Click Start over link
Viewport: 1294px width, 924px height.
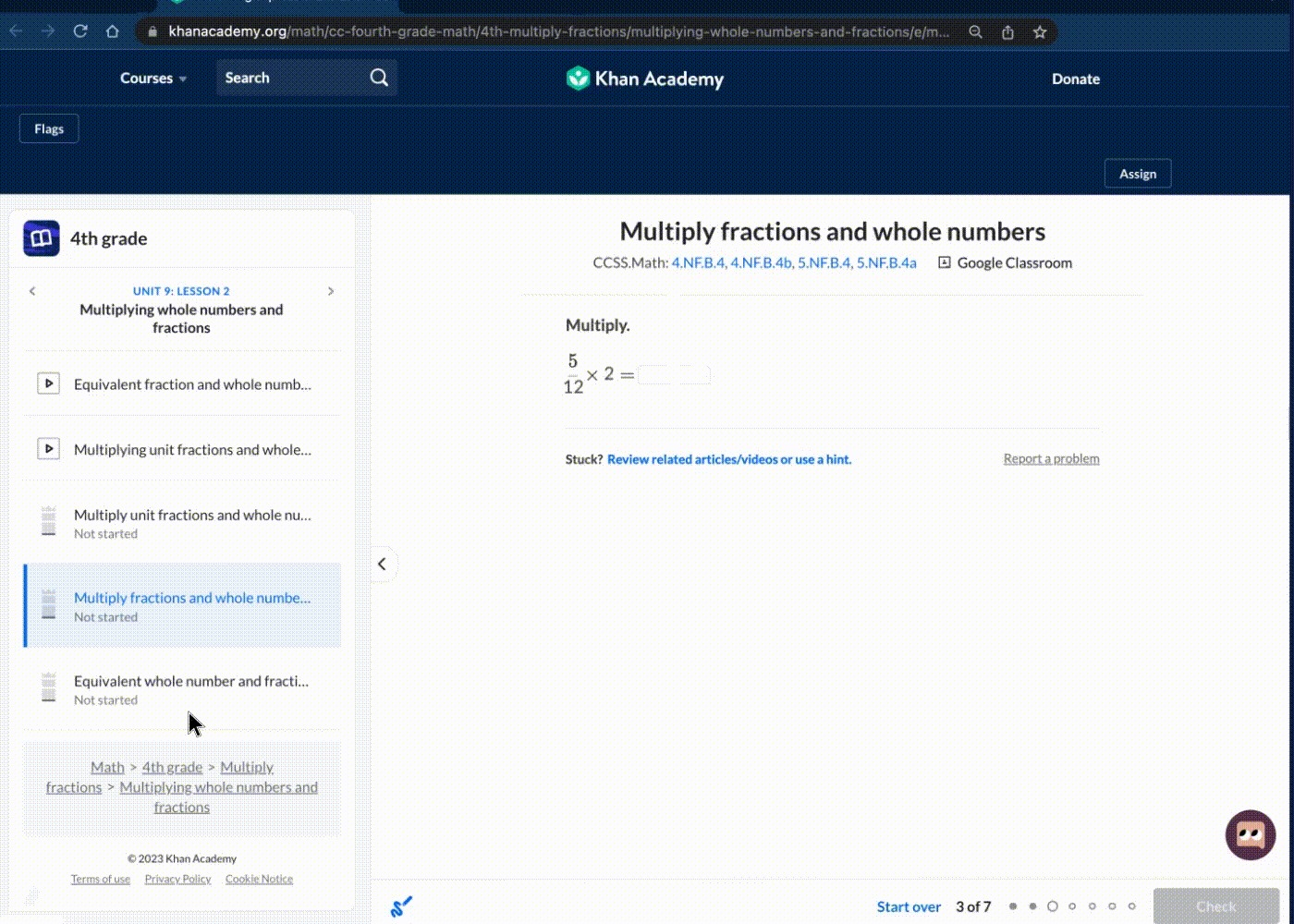click(909, 906)
